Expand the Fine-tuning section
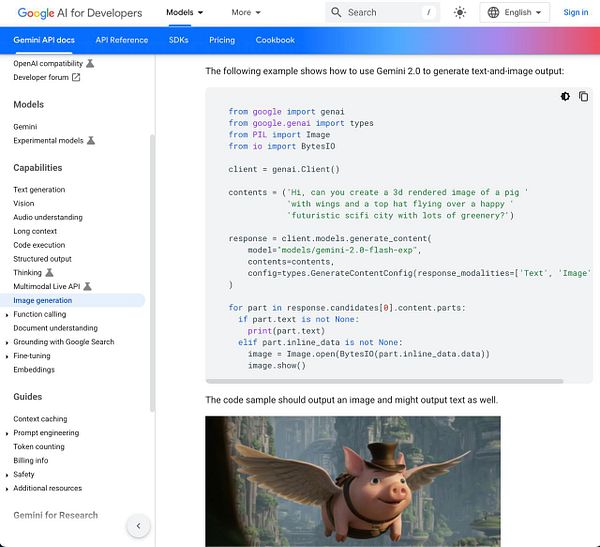Image resolution: width=600 pixels, height=547 pixels. 7,356
